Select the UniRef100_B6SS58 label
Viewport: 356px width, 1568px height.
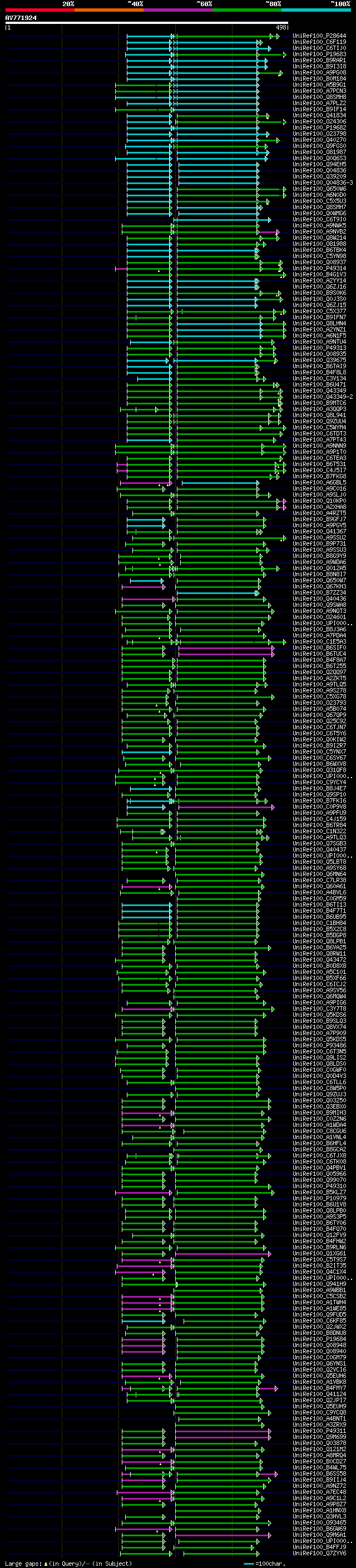[x=319, y=1473]
